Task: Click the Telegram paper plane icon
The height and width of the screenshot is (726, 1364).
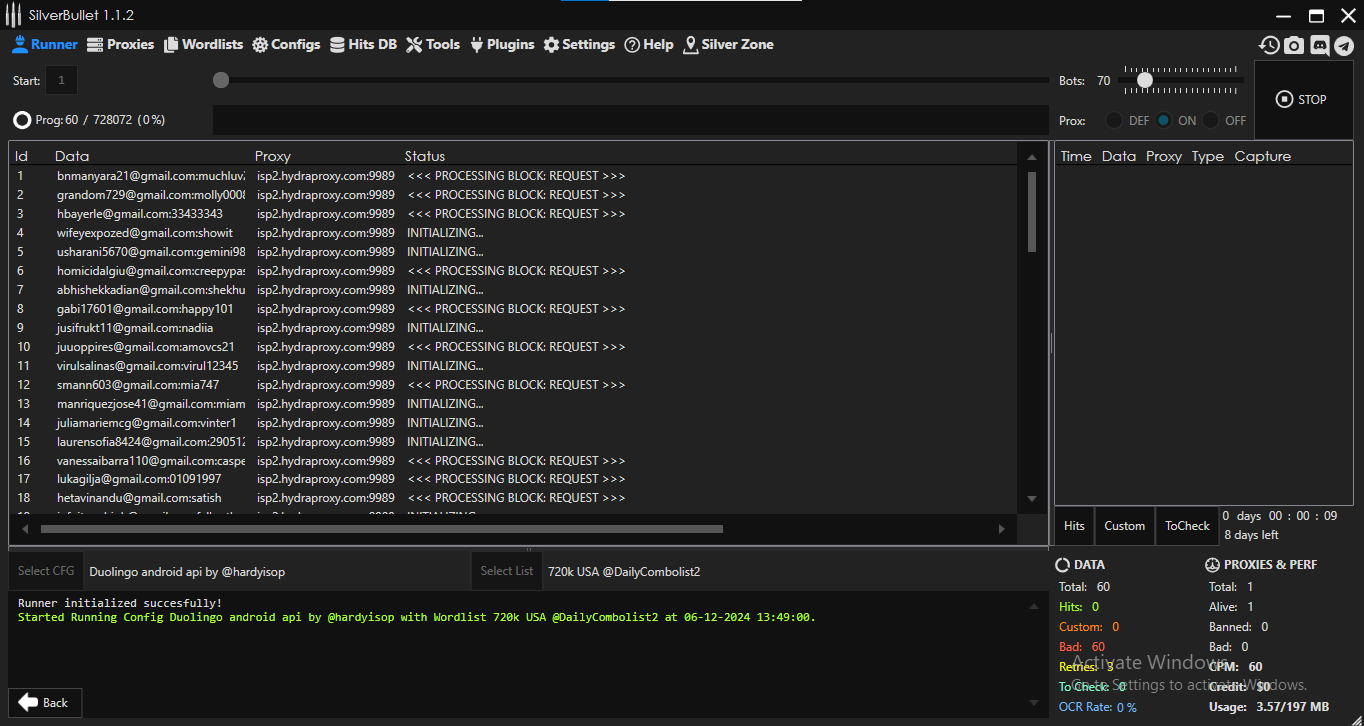Action: [1344, 45]
